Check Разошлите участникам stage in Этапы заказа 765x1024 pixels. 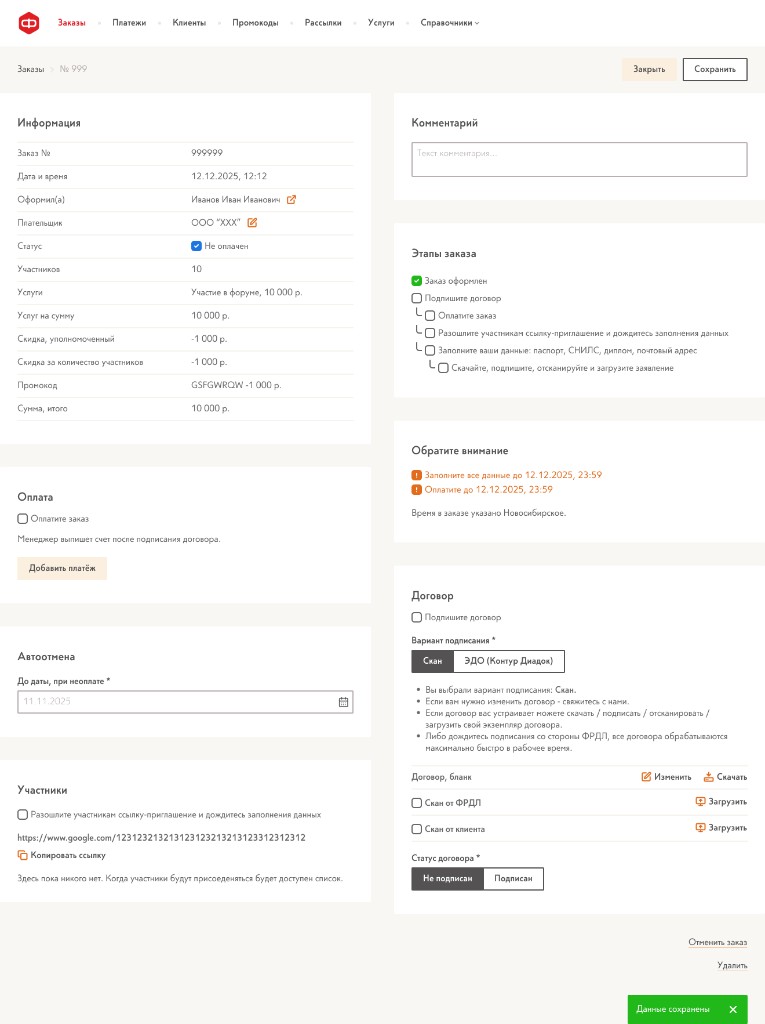coord(430,333)
